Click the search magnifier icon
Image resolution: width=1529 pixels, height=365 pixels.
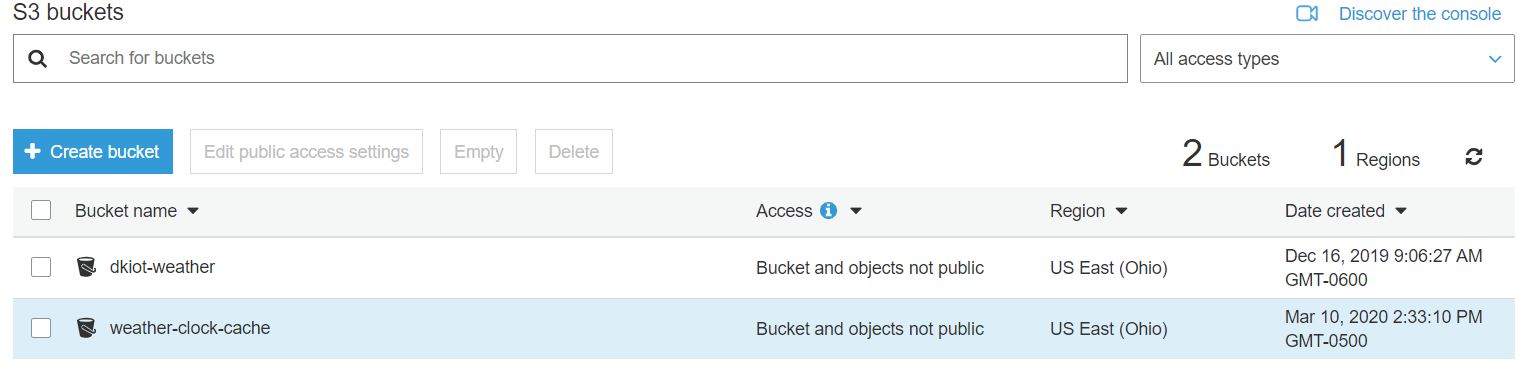coord(38,59)
